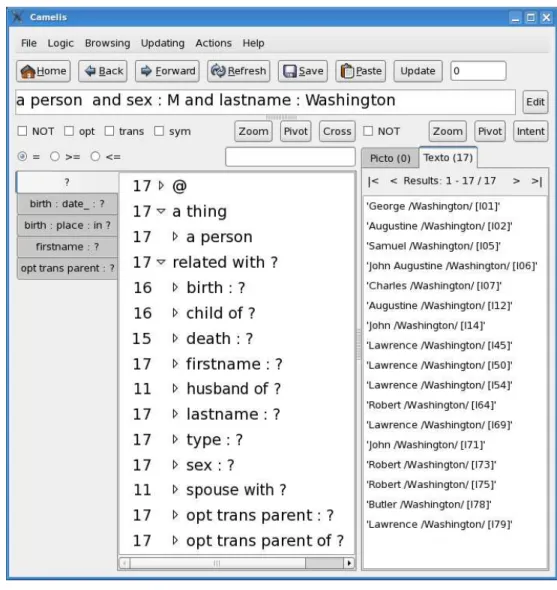Click the Zoom button left of Cross
This screenshot has height=590, width=557.
point(253,131)
